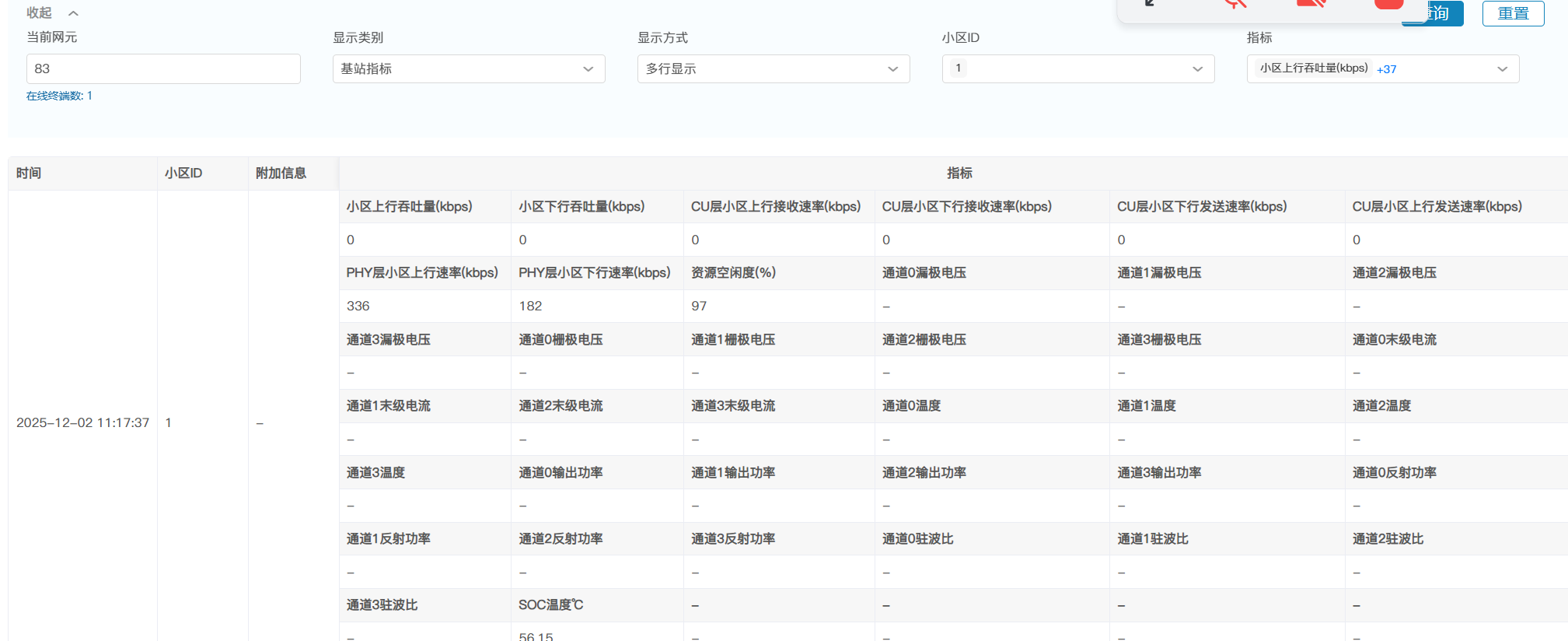This screenshot has height=641, width=1568.
Task: Expand the 小区ID dropdown
Action: (x=1077, y=69)
